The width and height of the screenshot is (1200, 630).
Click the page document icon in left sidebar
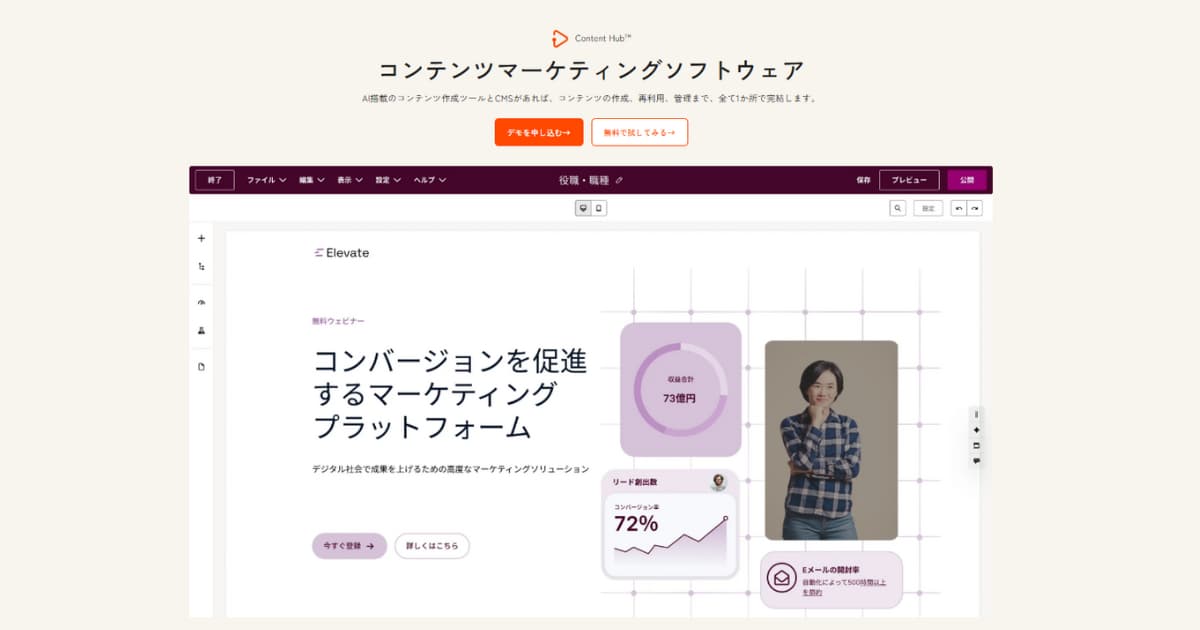(x=201, y=367)
